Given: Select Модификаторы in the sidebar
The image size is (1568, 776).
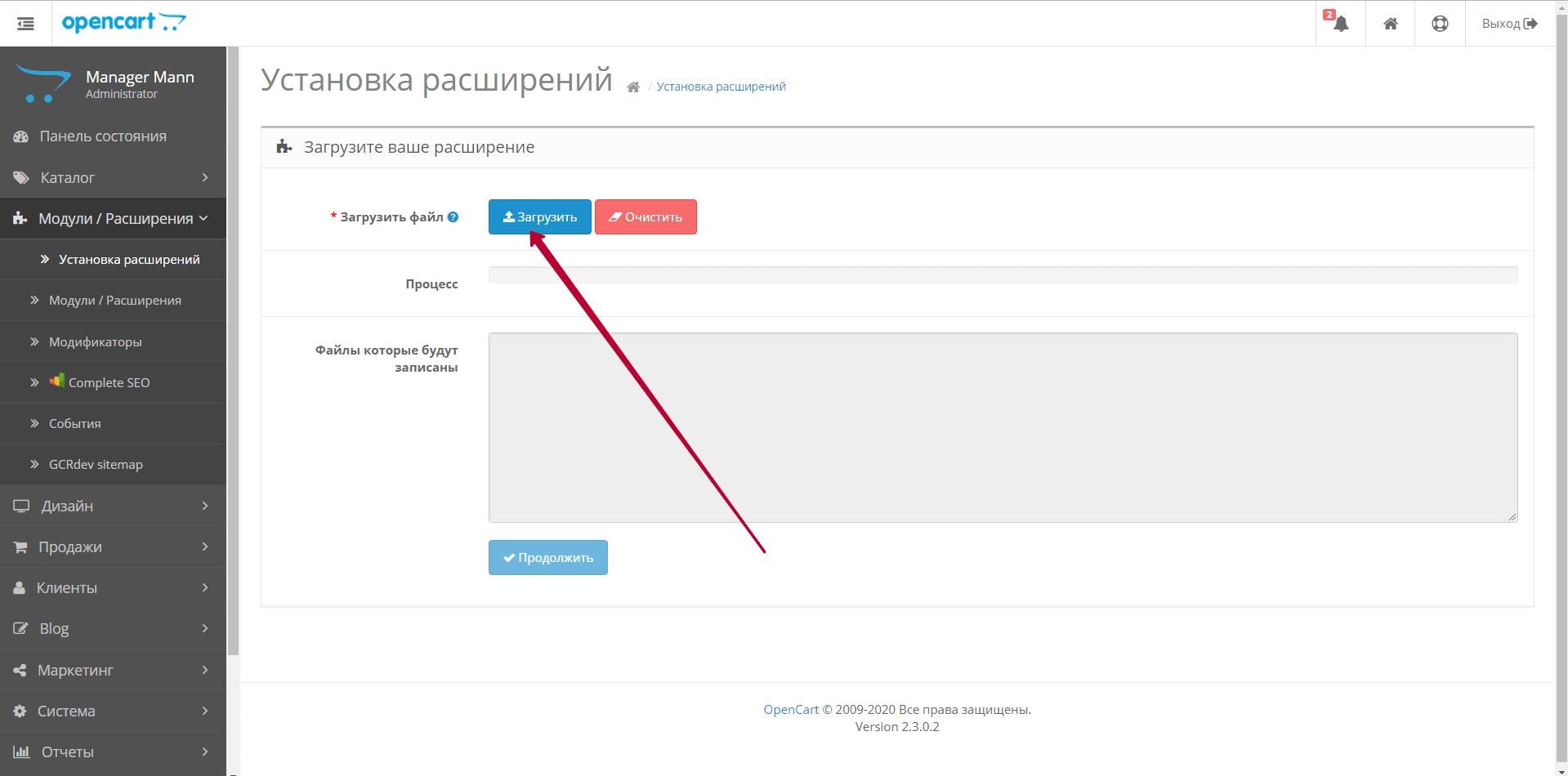Looking at the screenshot, I should tap(95, 341).
